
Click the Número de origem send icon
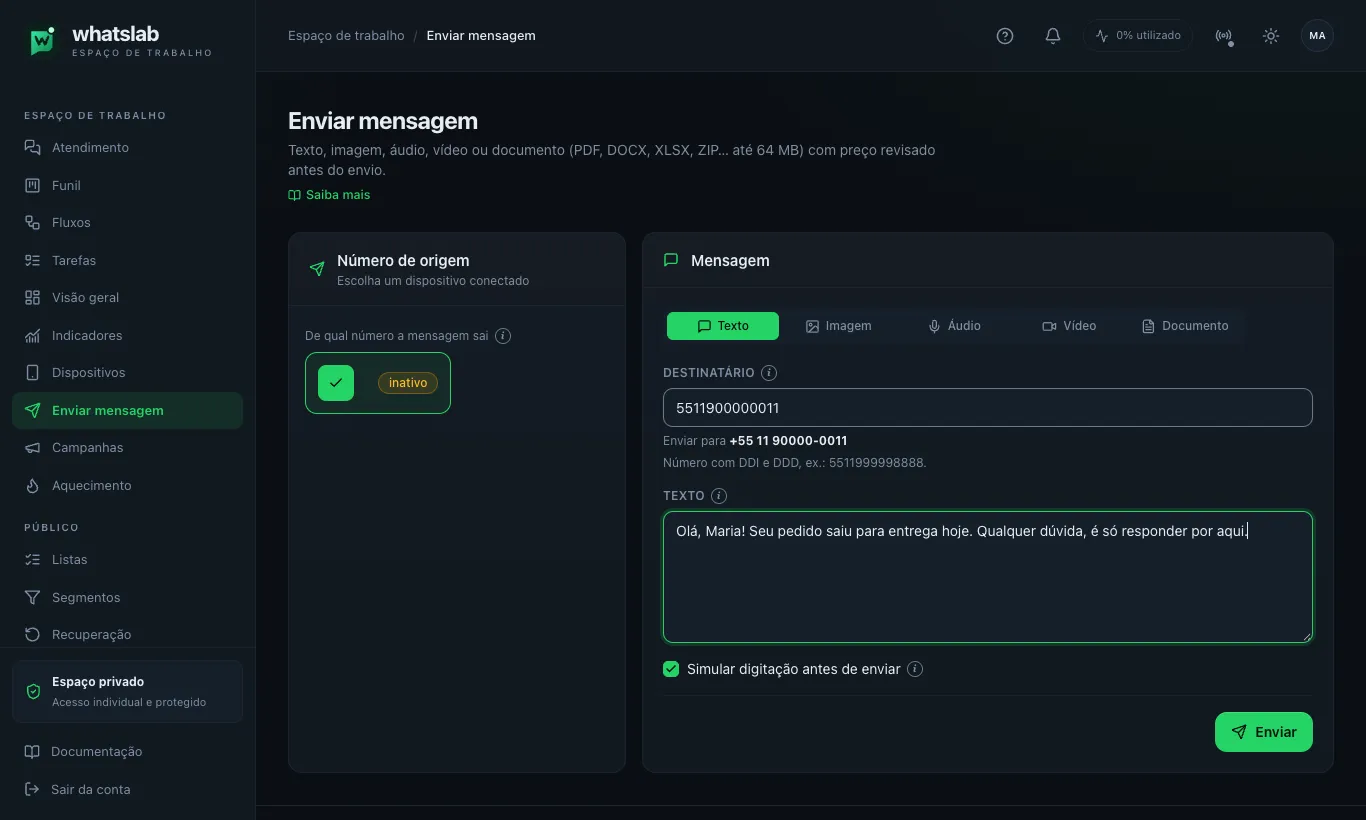tap(317, 269)
